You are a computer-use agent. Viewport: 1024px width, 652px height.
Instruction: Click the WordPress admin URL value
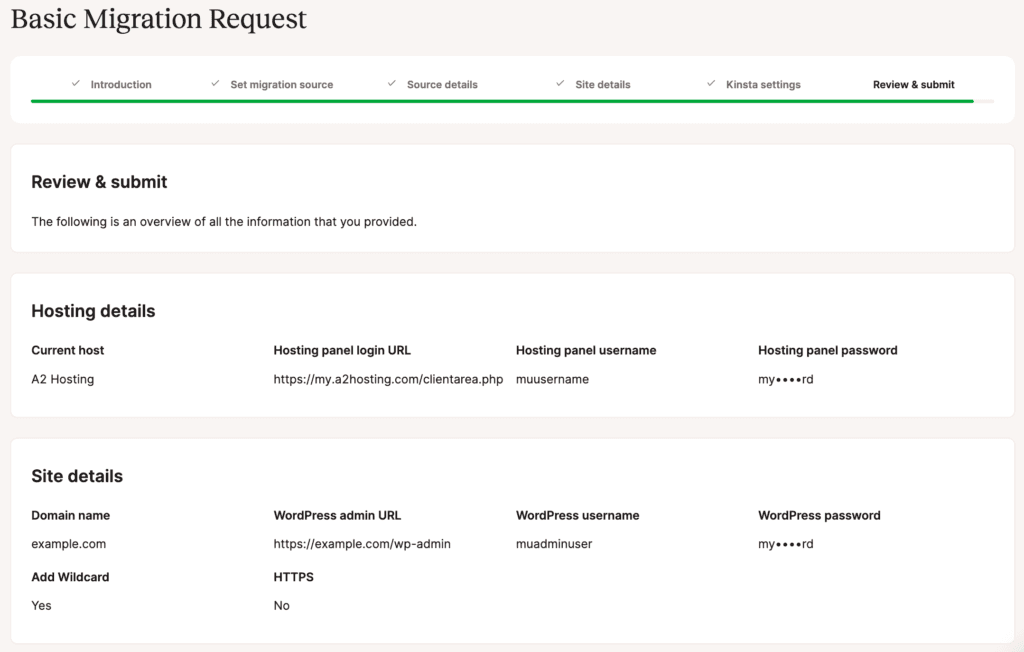(x=362, y=545)
